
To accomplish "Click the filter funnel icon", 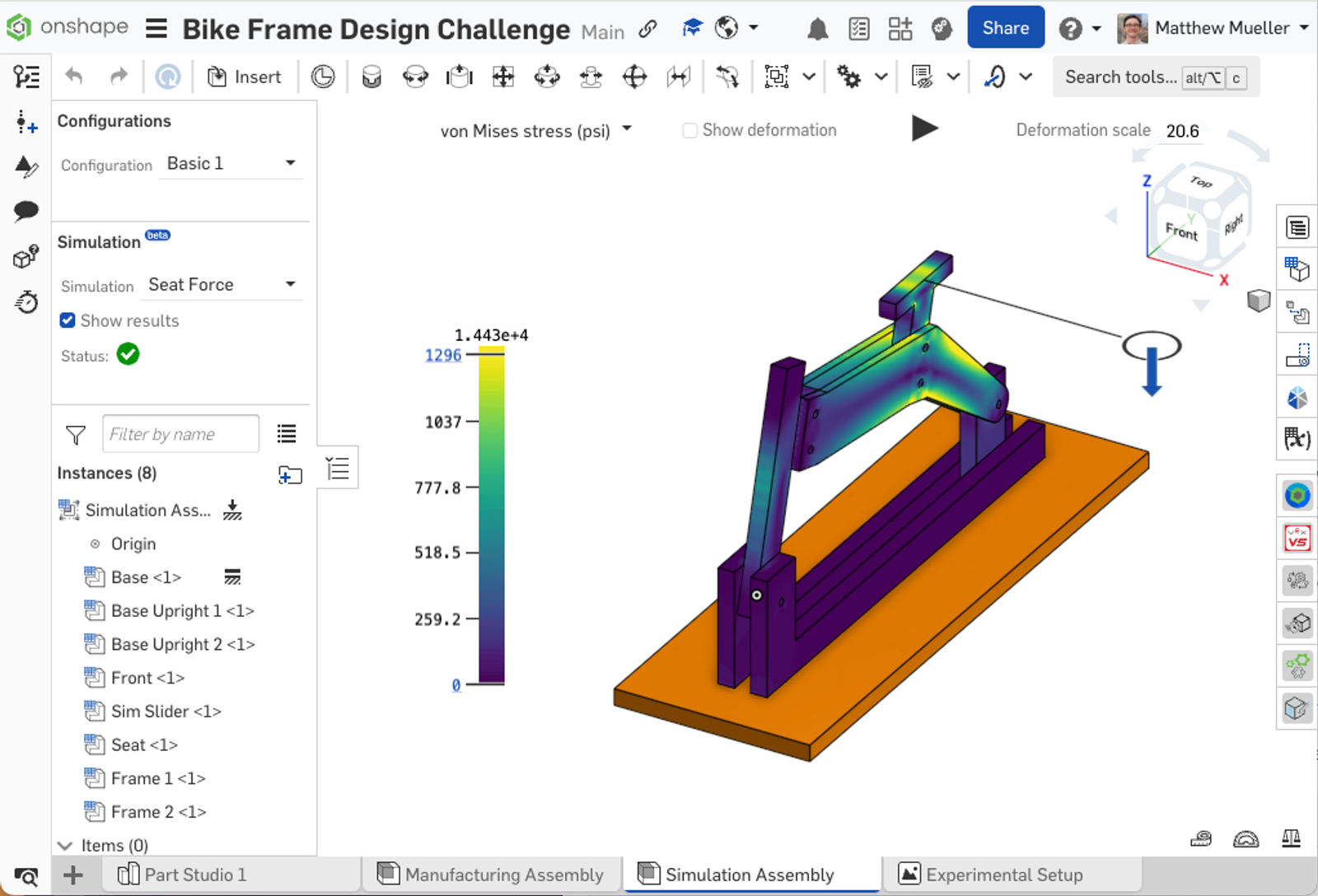I will [76, 435].
